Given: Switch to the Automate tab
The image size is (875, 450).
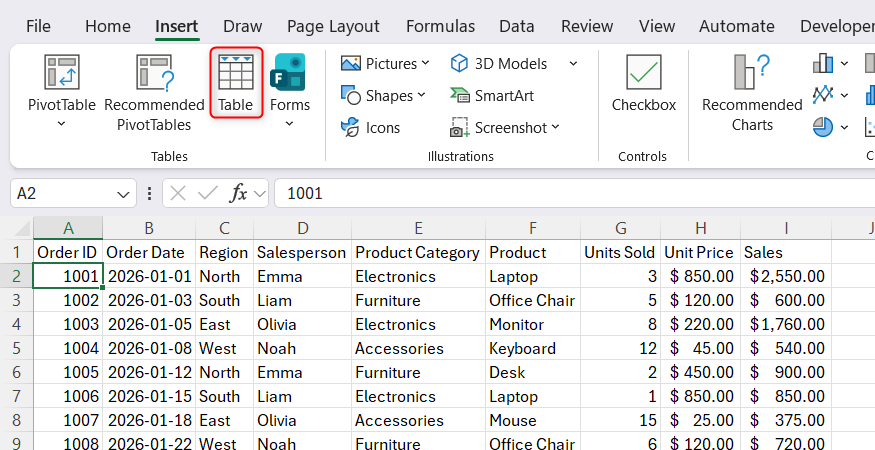Looking at the screenshot, I should pyautogui.click(x=737, y=26).
